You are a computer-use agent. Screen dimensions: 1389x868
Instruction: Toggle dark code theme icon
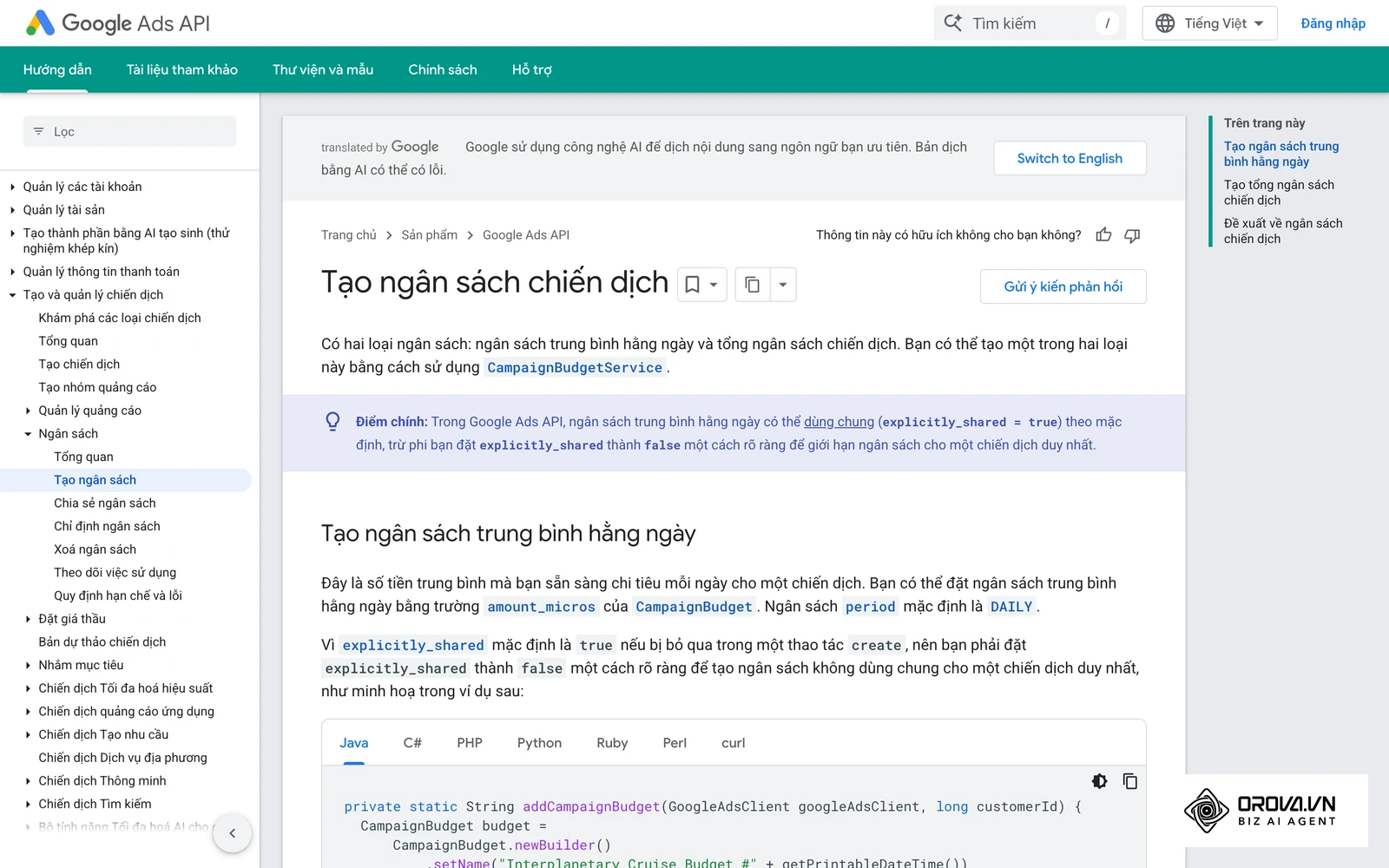click(x=1099, y=781)
